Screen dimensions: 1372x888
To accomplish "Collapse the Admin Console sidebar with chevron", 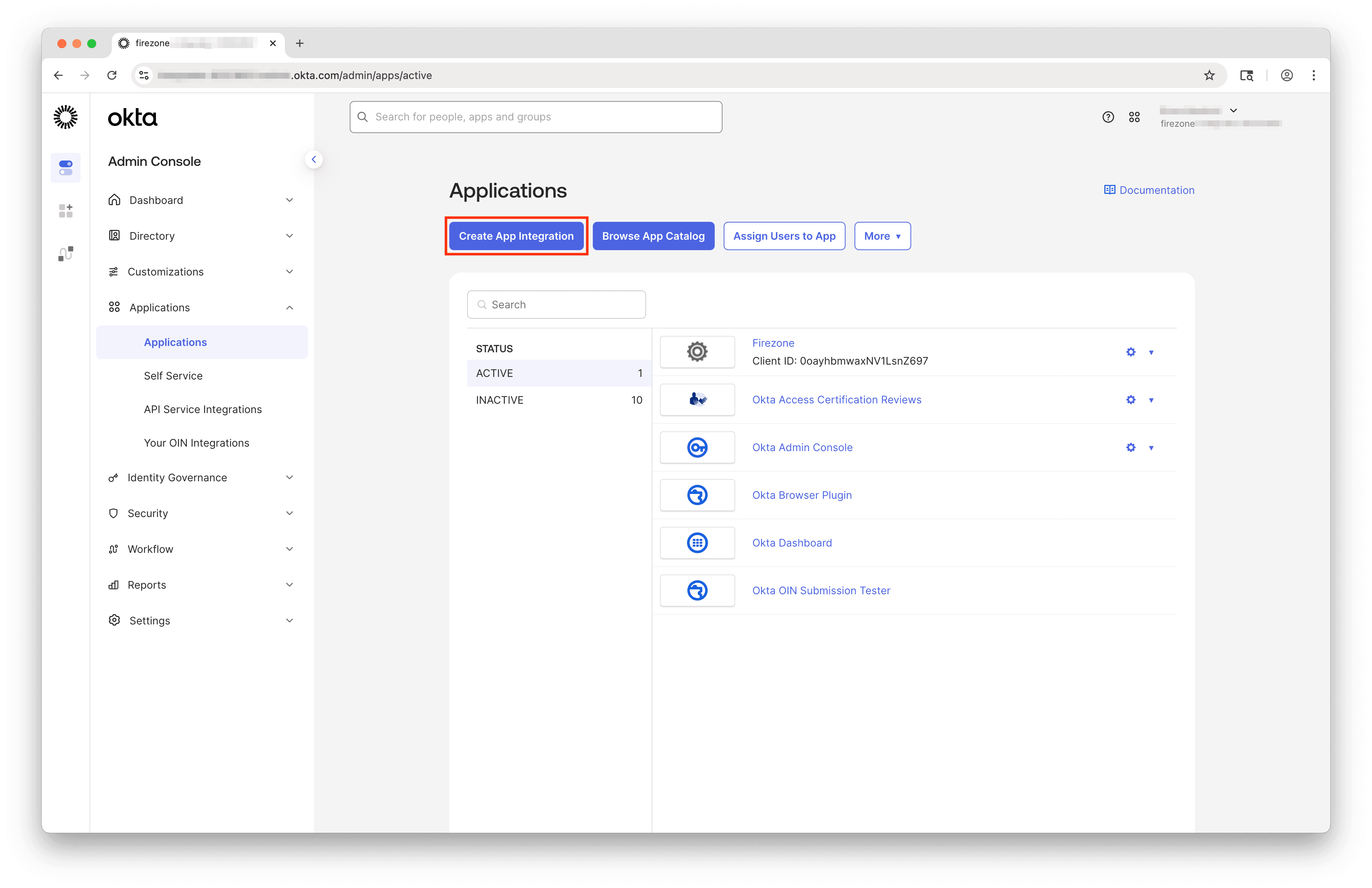I will (314, 159).
